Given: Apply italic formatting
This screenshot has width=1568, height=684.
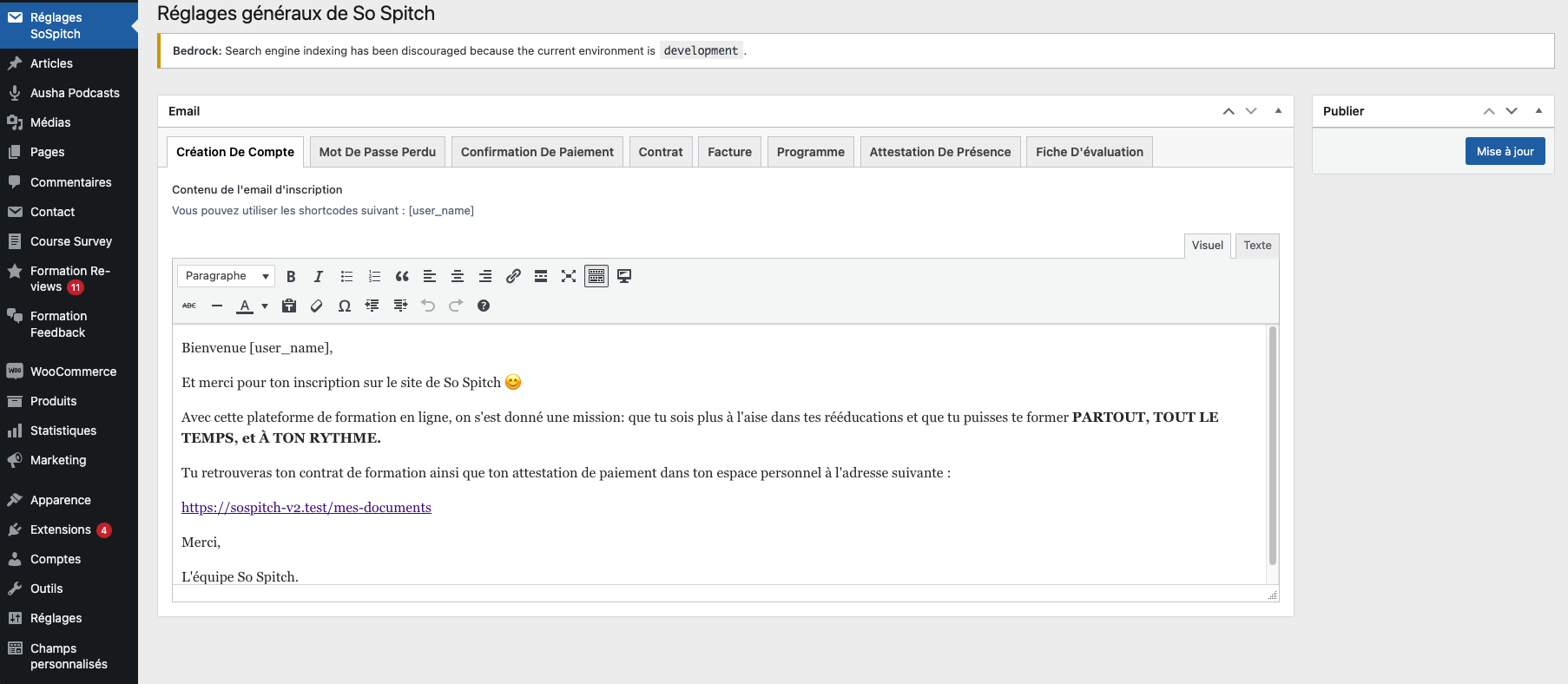Looking at the screenshot, I should click(319, 276).
